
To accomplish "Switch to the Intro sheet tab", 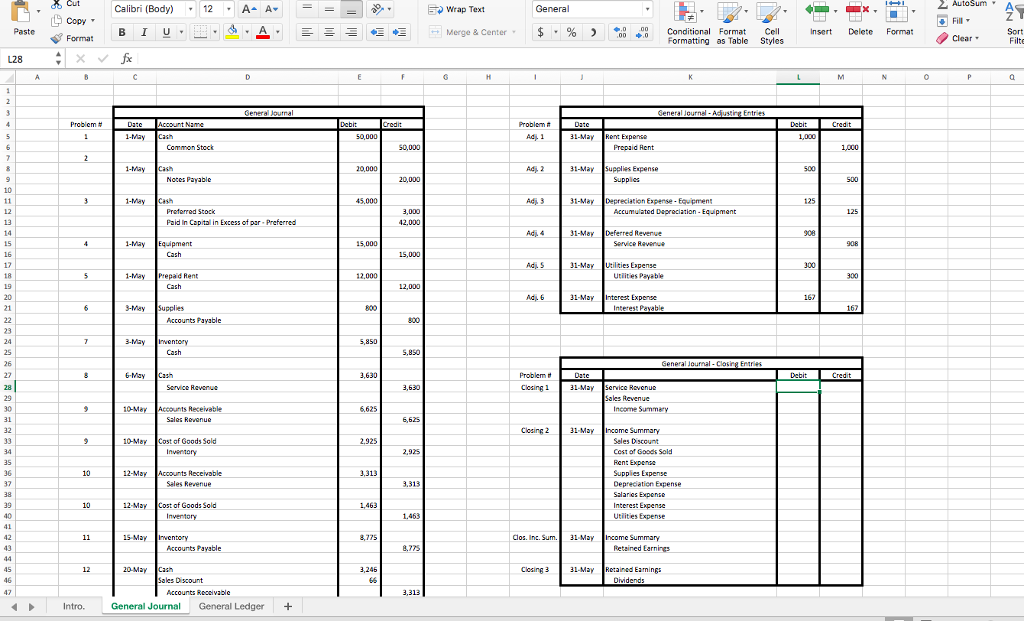I will [74, 606].
